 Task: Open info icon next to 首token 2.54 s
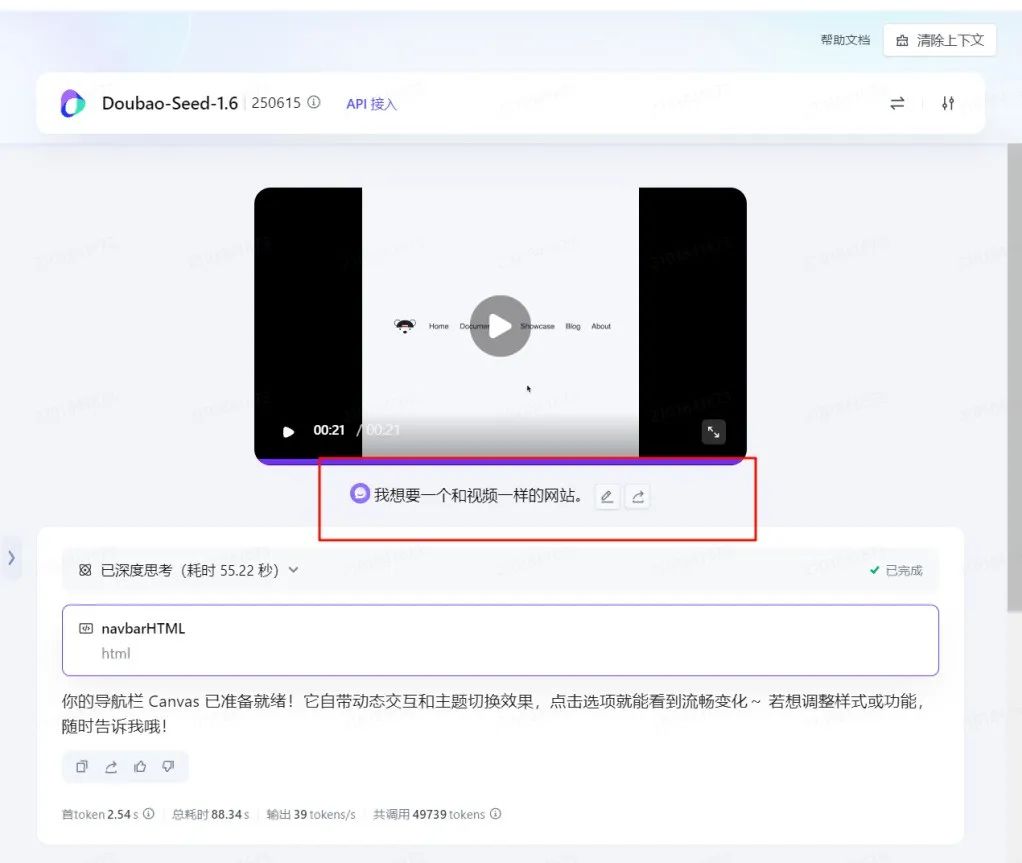[149, 813]
